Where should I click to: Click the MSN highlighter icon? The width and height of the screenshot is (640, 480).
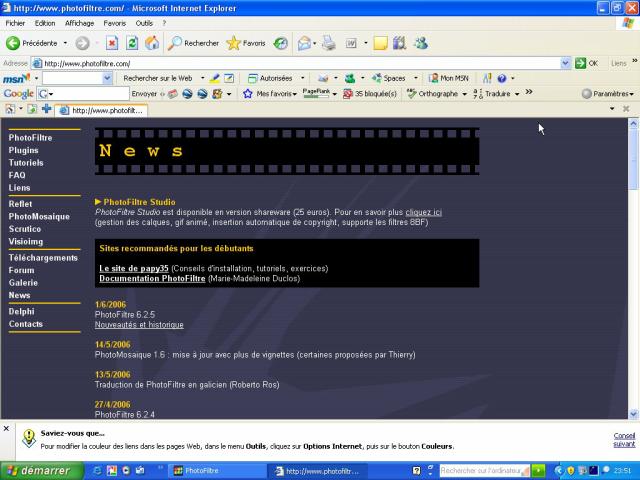(x=215, y=78)
